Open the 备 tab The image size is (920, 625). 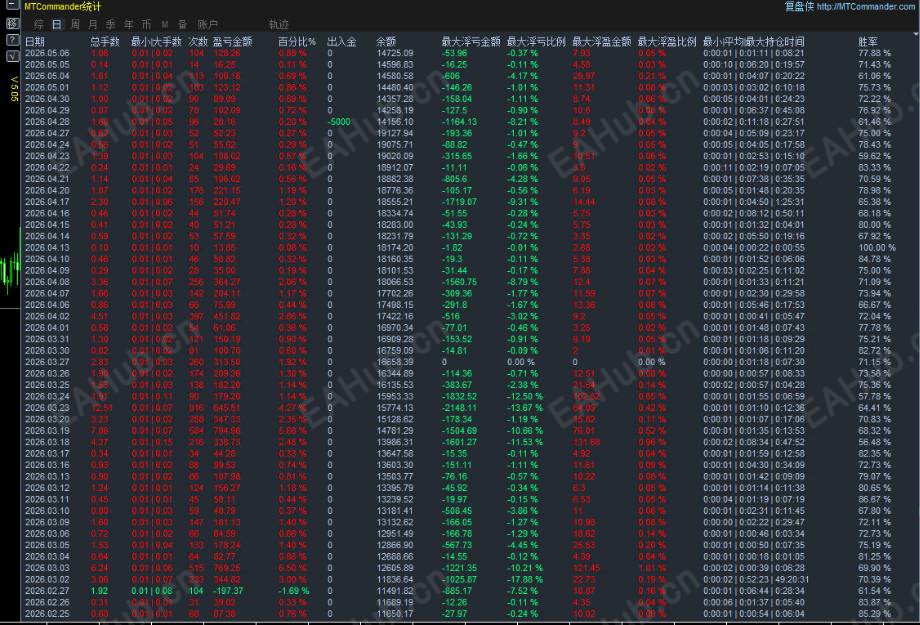(182, 25)
